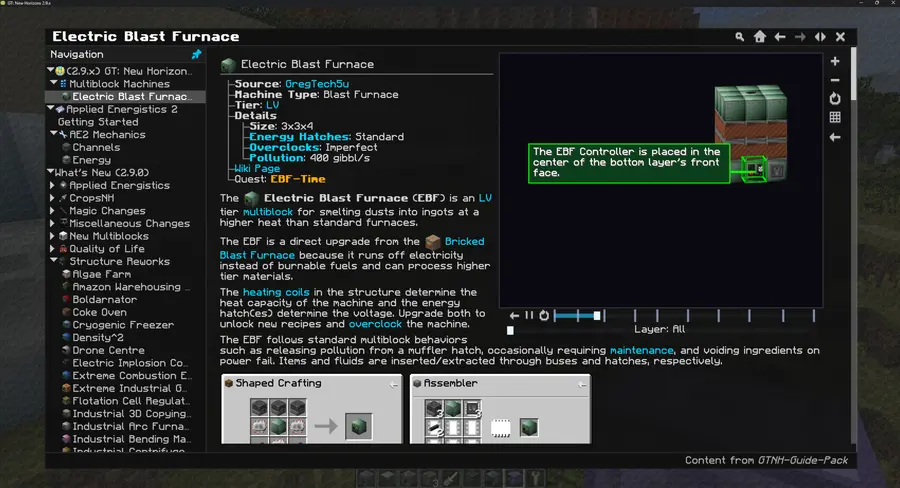This screenshot has height=488, width=900.
Task: Collapse the (2.9.x) GT: New Horizons root node
Action: (51, 71)
